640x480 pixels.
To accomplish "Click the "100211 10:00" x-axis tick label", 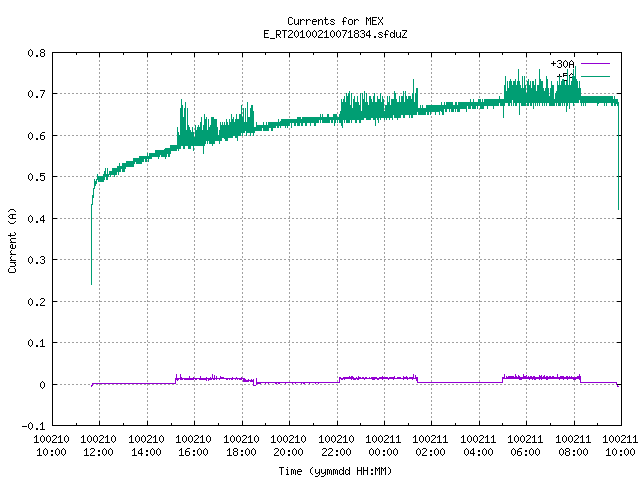I will click(620, 446).
